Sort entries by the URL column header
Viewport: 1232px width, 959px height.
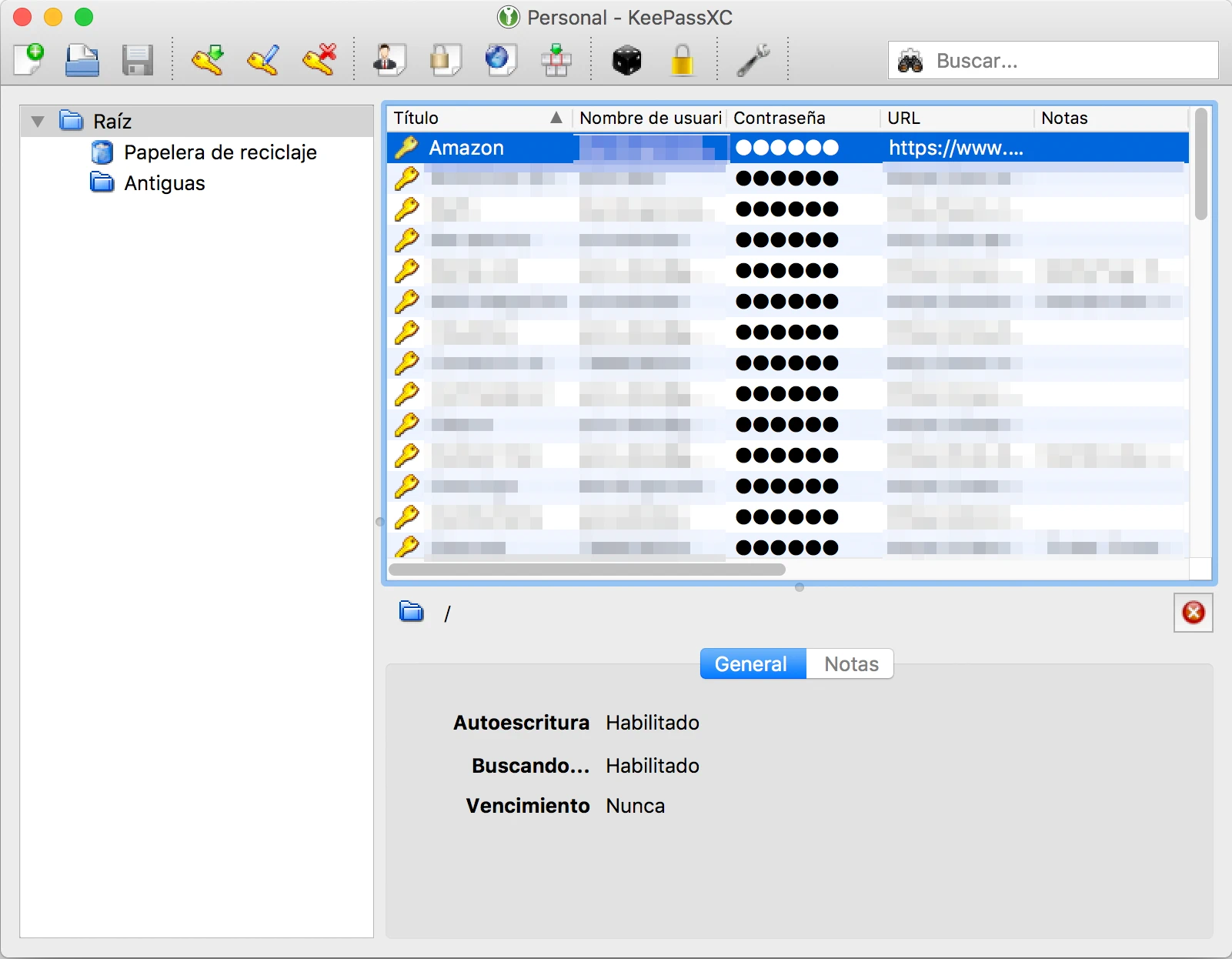(954, 118)
